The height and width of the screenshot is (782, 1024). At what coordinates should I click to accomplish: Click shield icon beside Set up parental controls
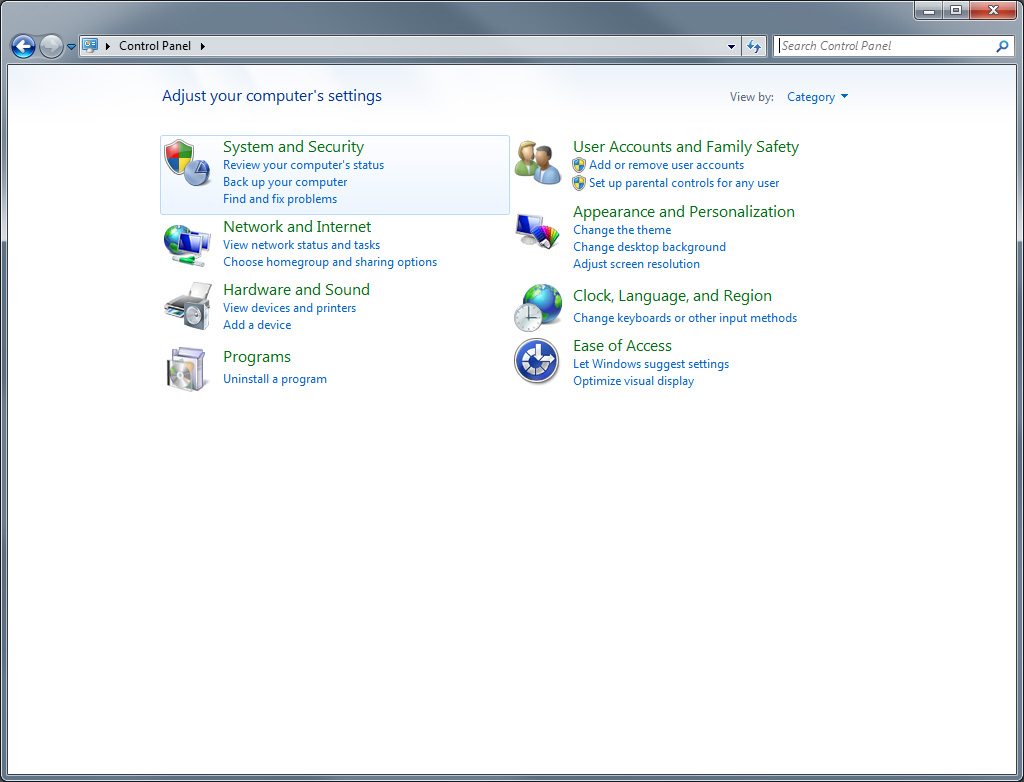(x=579, y=183)
